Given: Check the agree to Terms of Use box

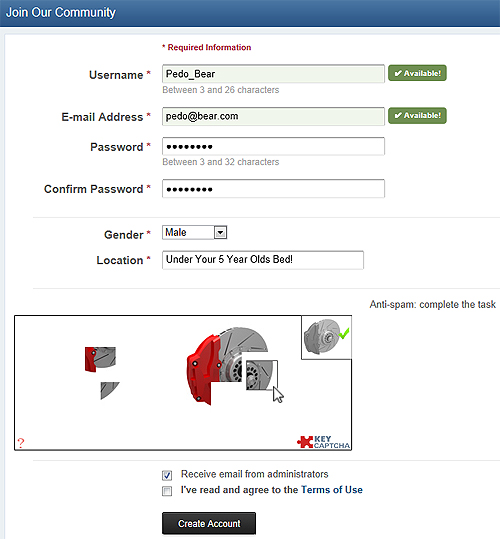Looking at the screenshot, I should tap(167, 491).
